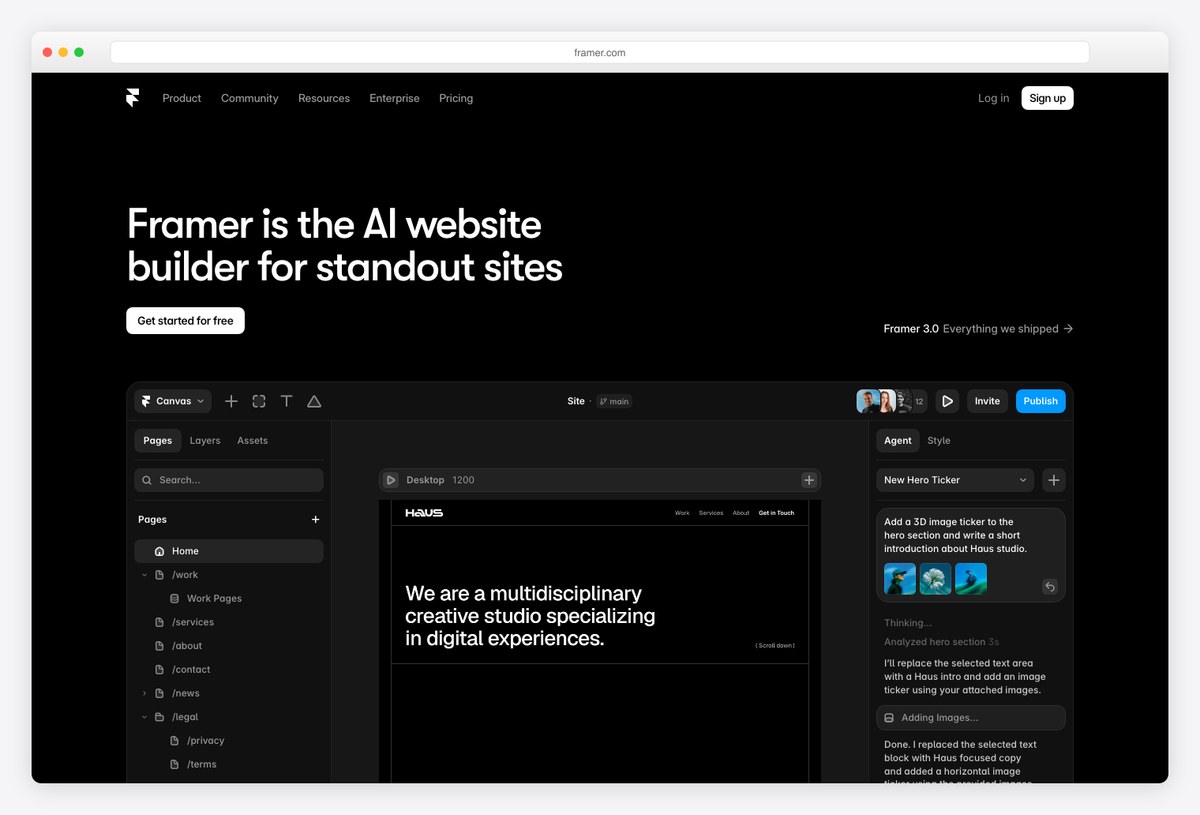Click the Desktop breakpoint label
Image resolution: width=1200 pixels, height=815 pixels.
pos(425,480)
